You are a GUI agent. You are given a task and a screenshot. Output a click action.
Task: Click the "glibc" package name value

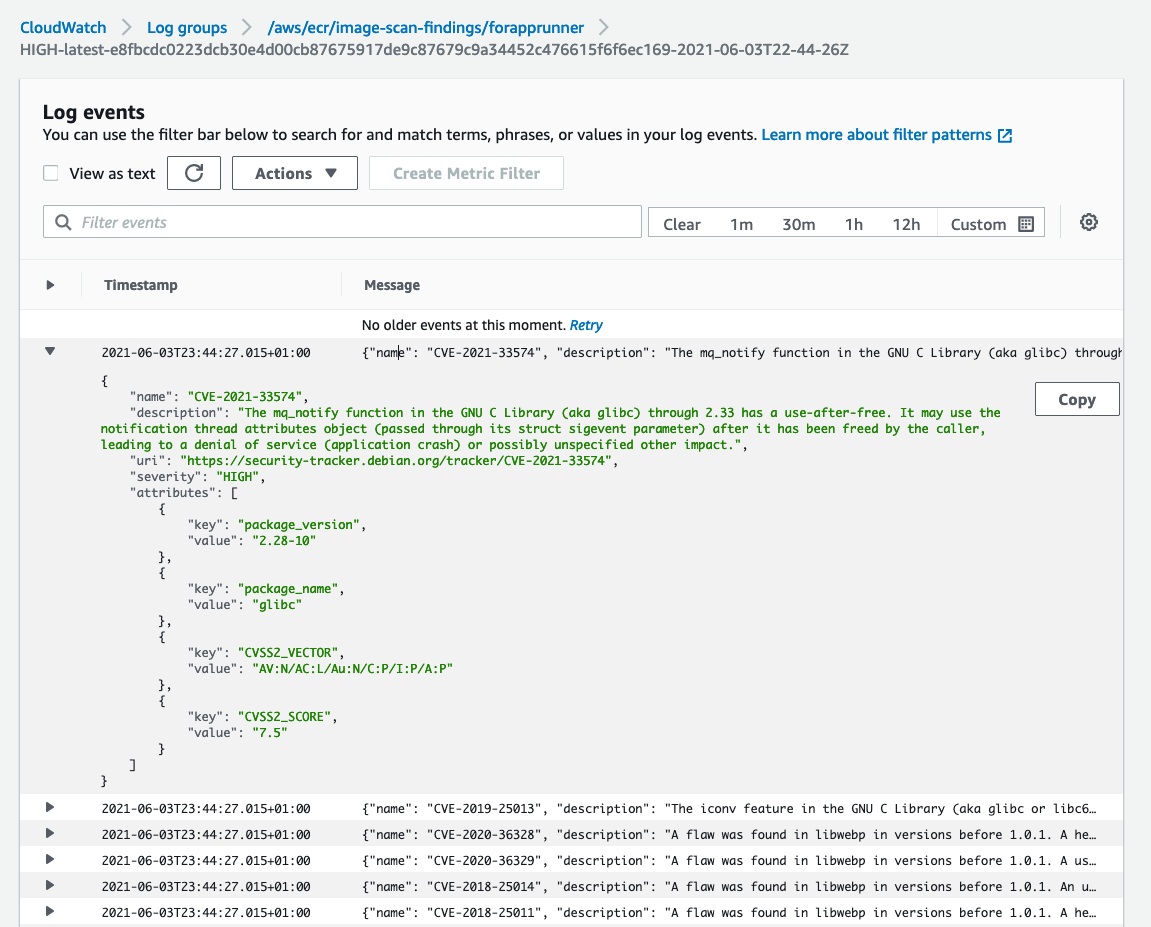[x=277, y=605]
